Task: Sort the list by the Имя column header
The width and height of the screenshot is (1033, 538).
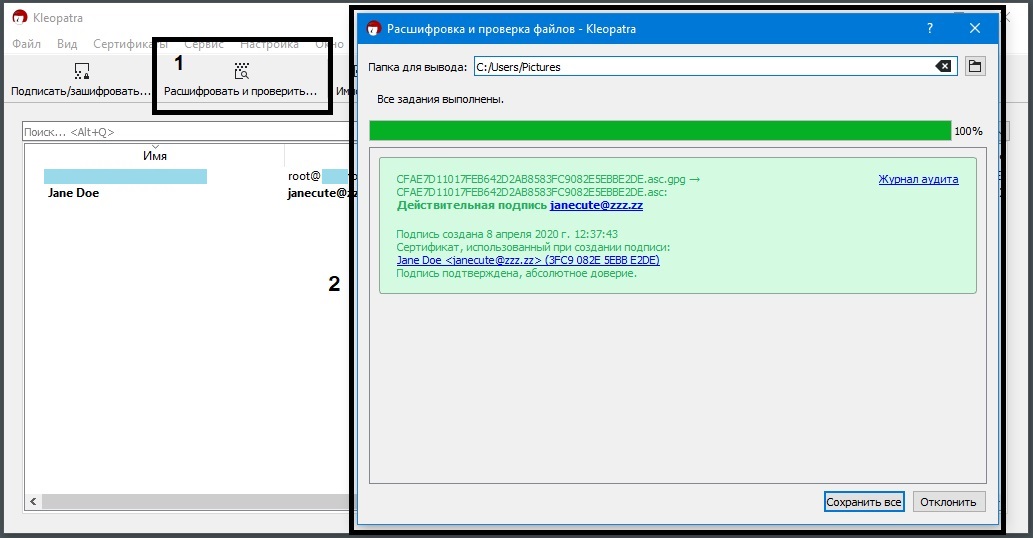Action: tap(155, 156)
